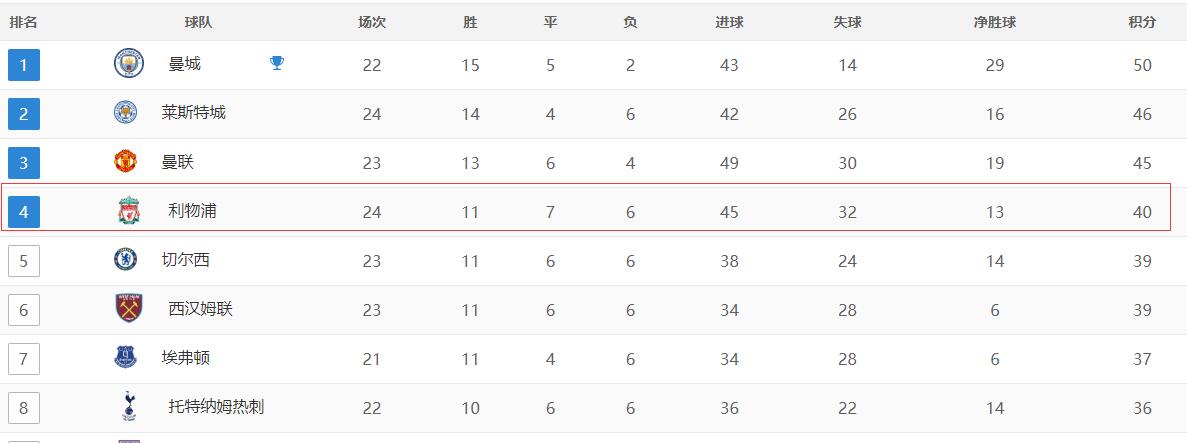This screenshot has width=1187, height=443.
Task: Click the Manchester City club crest
Action: (x=129, y=63)
